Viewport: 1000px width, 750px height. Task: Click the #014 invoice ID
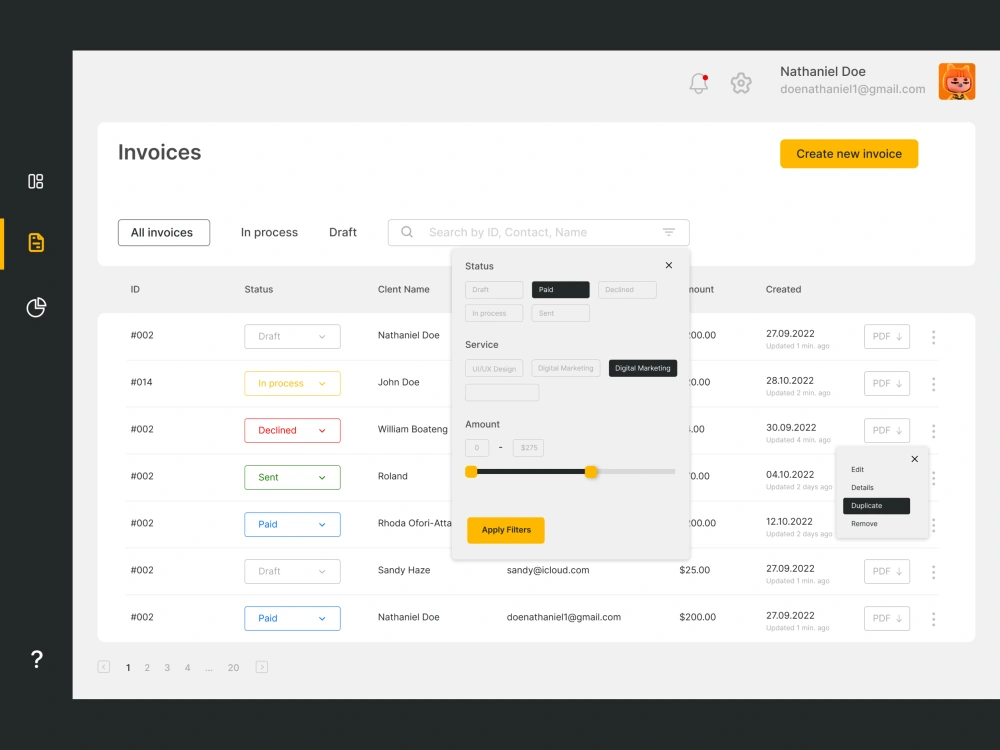[x=142, y=382]
